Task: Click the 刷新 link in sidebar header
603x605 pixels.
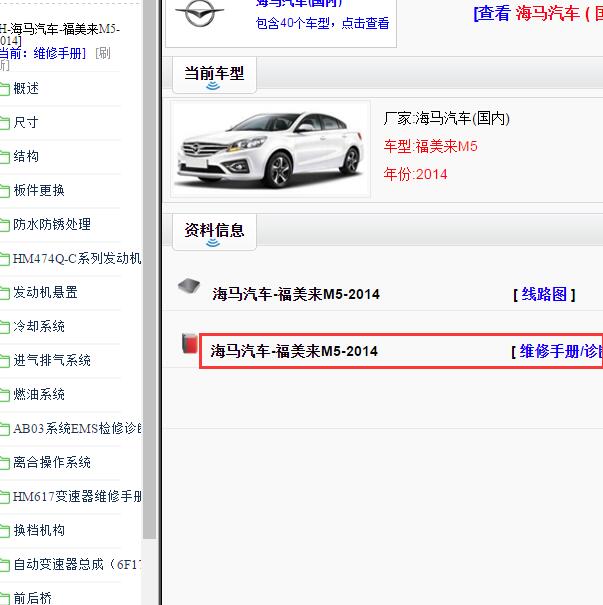Action: [x=103, y=53]
